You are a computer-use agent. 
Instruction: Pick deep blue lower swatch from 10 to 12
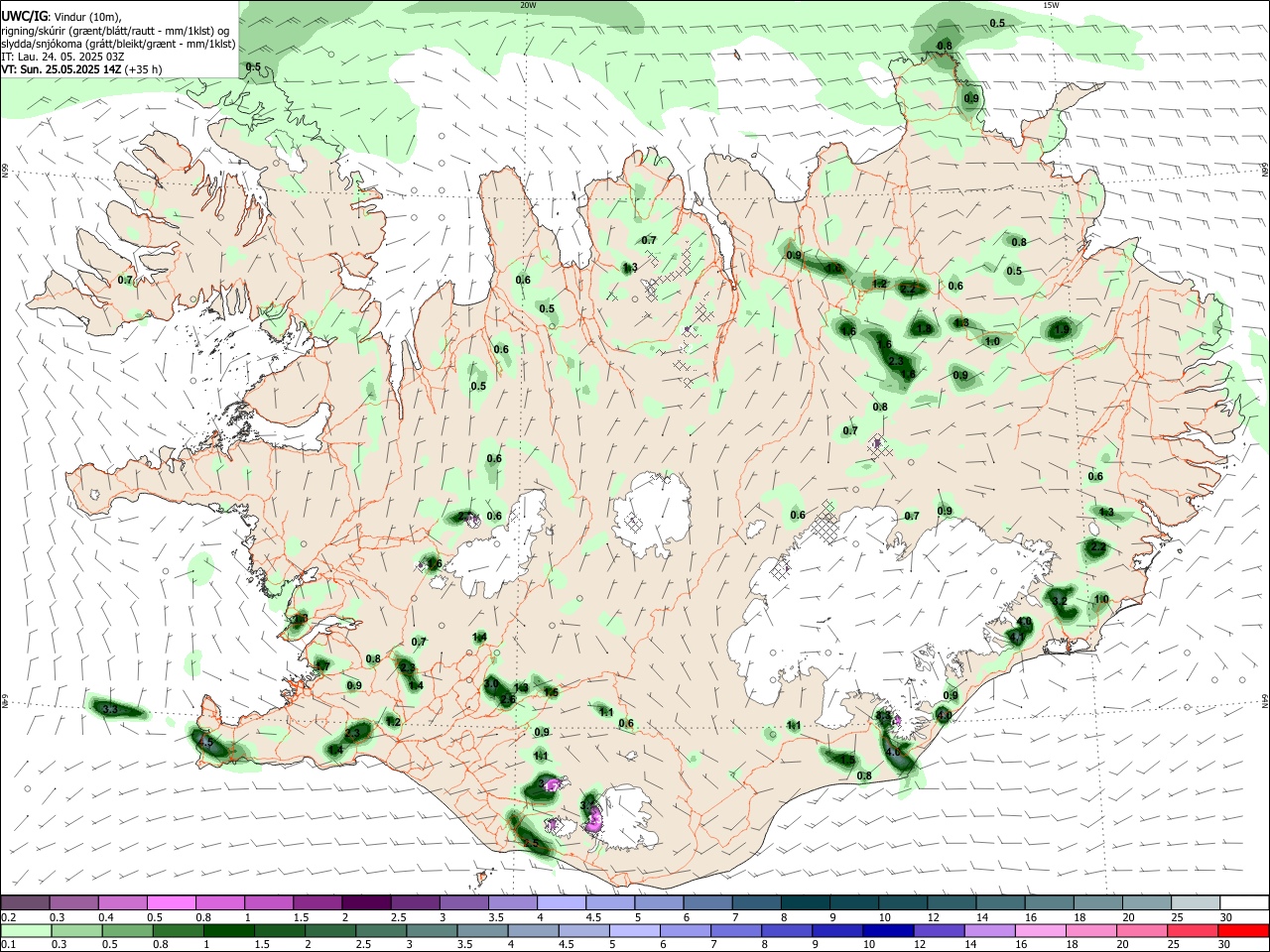coord(888,930)
